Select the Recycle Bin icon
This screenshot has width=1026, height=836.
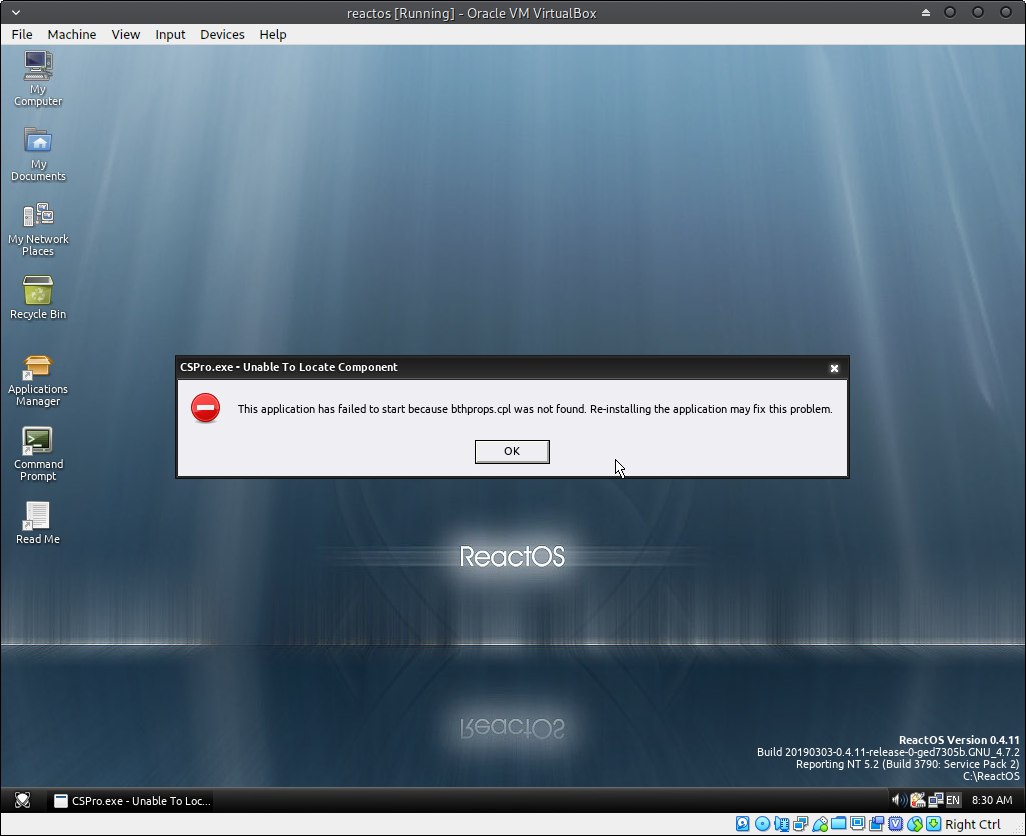pyautogui.click(x=38, y=298)
